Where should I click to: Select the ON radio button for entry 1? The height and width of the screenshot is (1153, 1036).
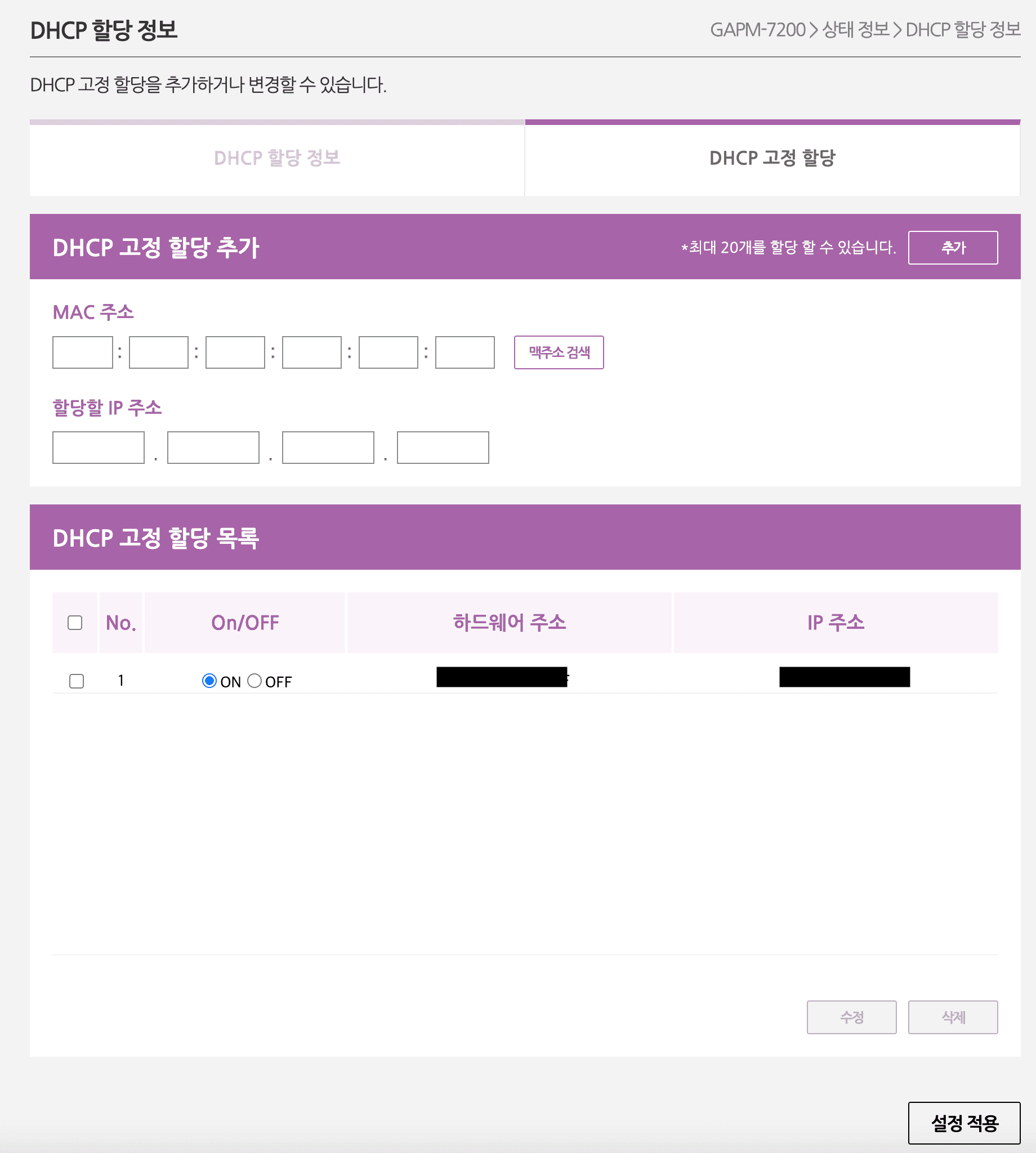pos(211,680)
